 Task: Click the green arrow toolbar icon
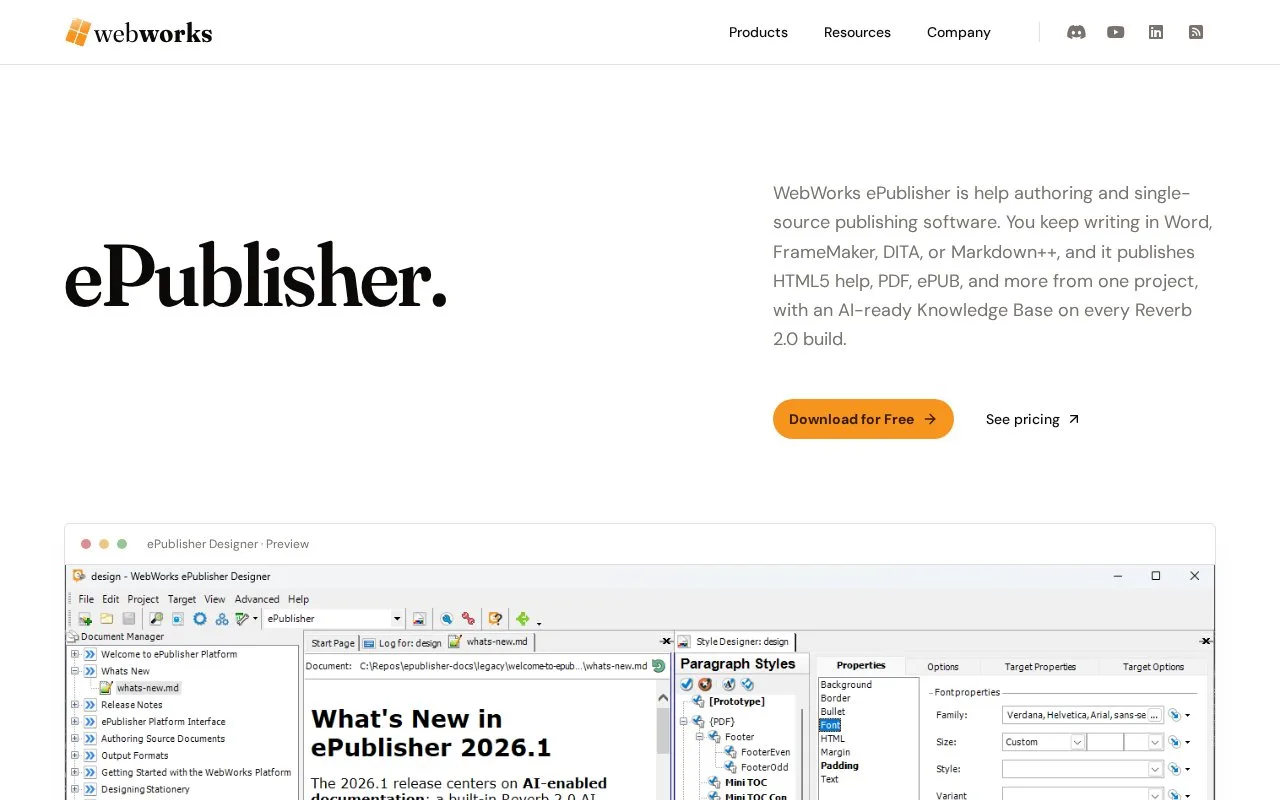(522, 619)
